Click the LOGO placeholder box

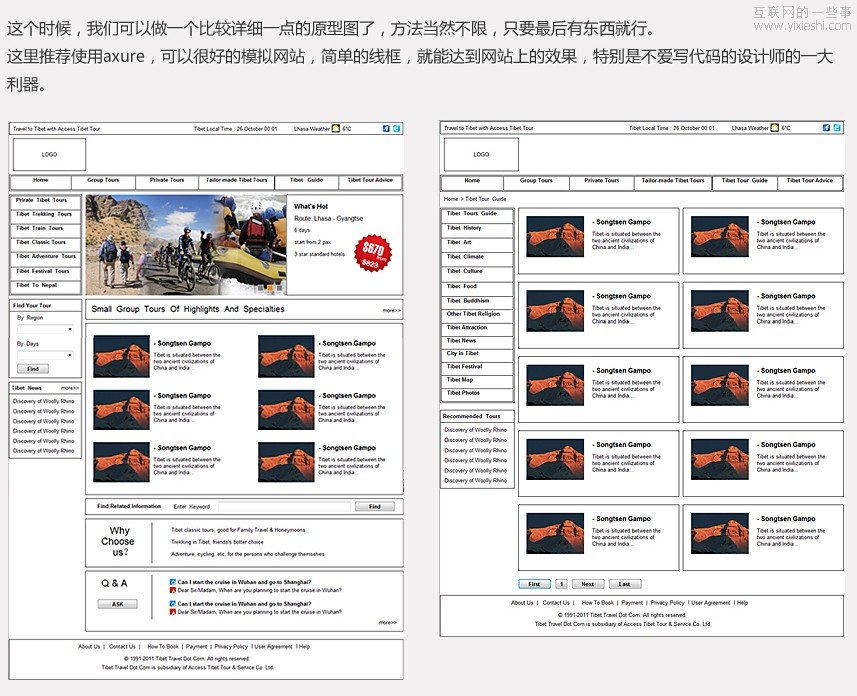tap(49, 155)
